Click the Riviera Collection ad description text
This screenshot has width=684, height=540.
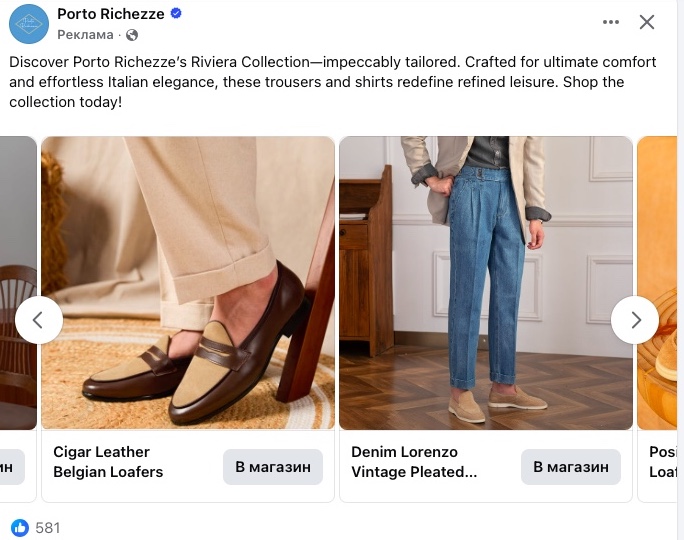(332, 82)
